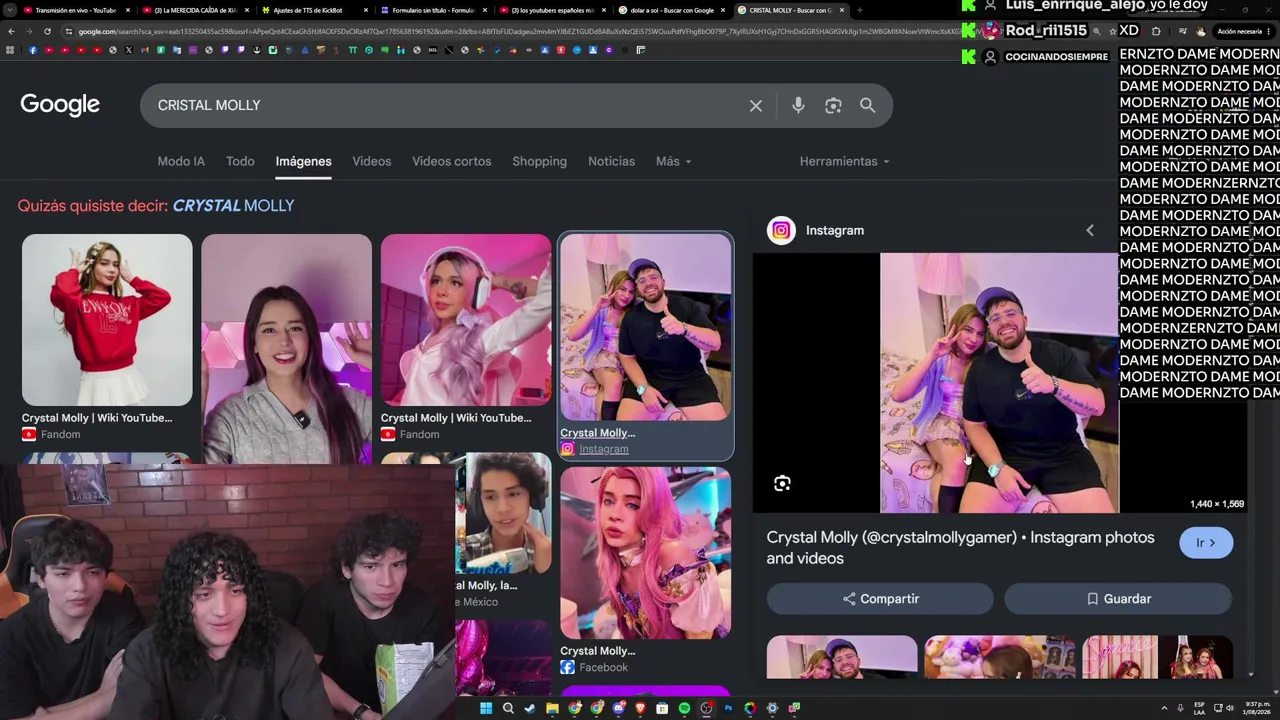Open Spotify from the taskbar
Viewport: 1280px width, 720px height.
684,708
